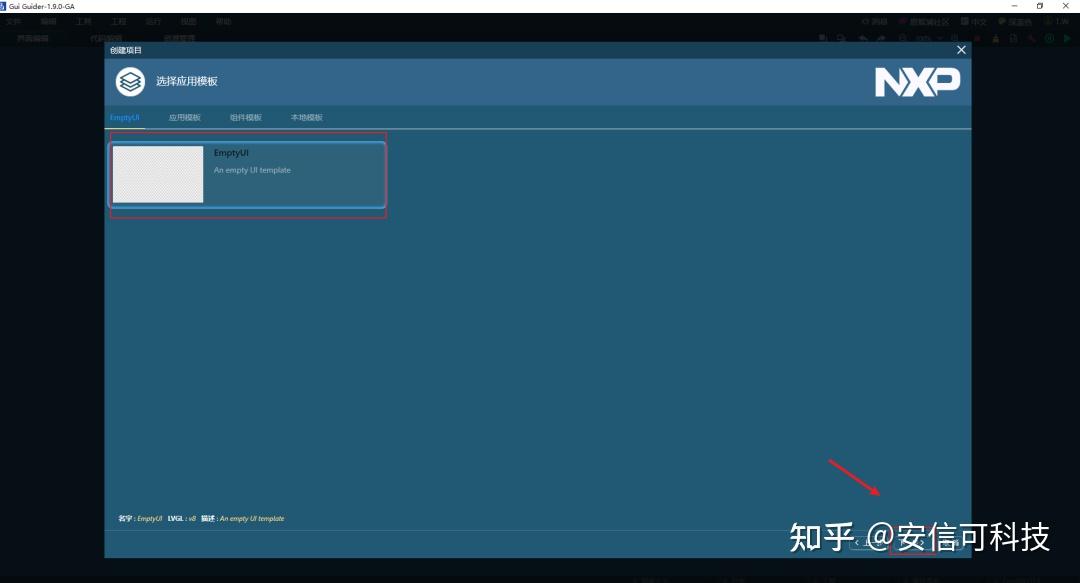Click the undo arrow in the main toolbar
Image resolution: width=1080 pixels, height=583 pixels.
(863, 39)
